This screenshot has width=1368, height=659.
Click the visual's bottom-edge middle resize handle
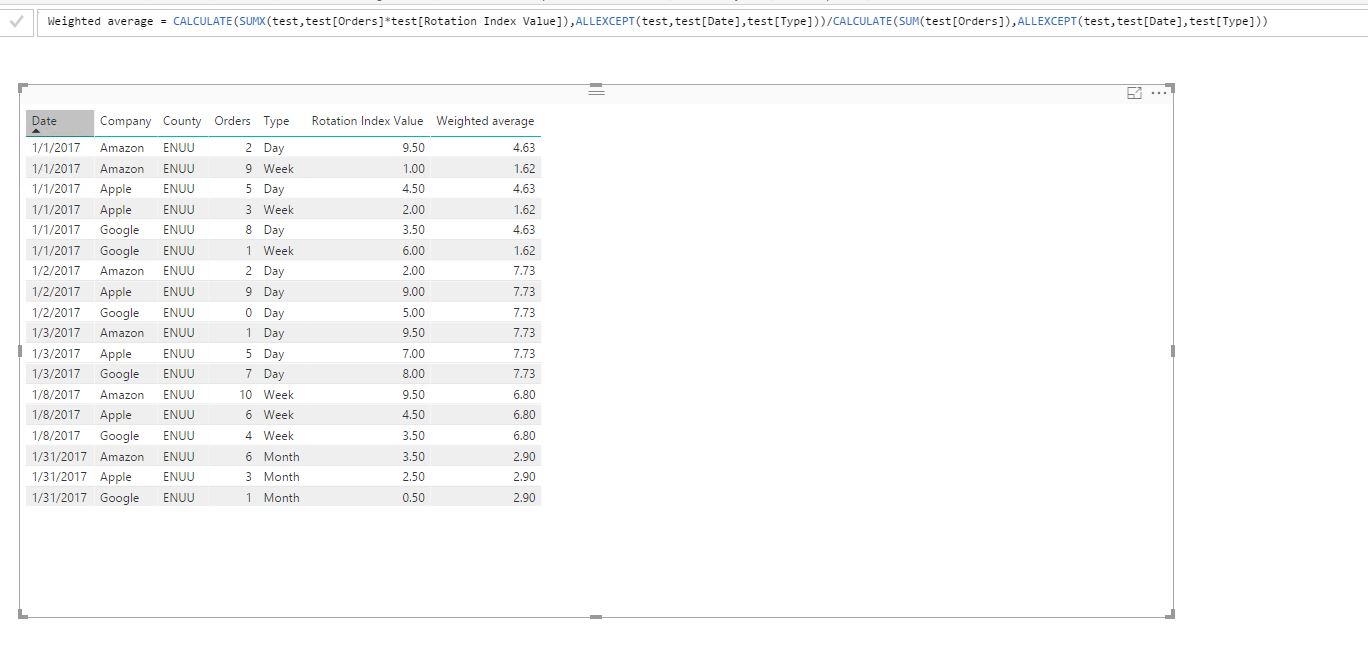(596, 616)
